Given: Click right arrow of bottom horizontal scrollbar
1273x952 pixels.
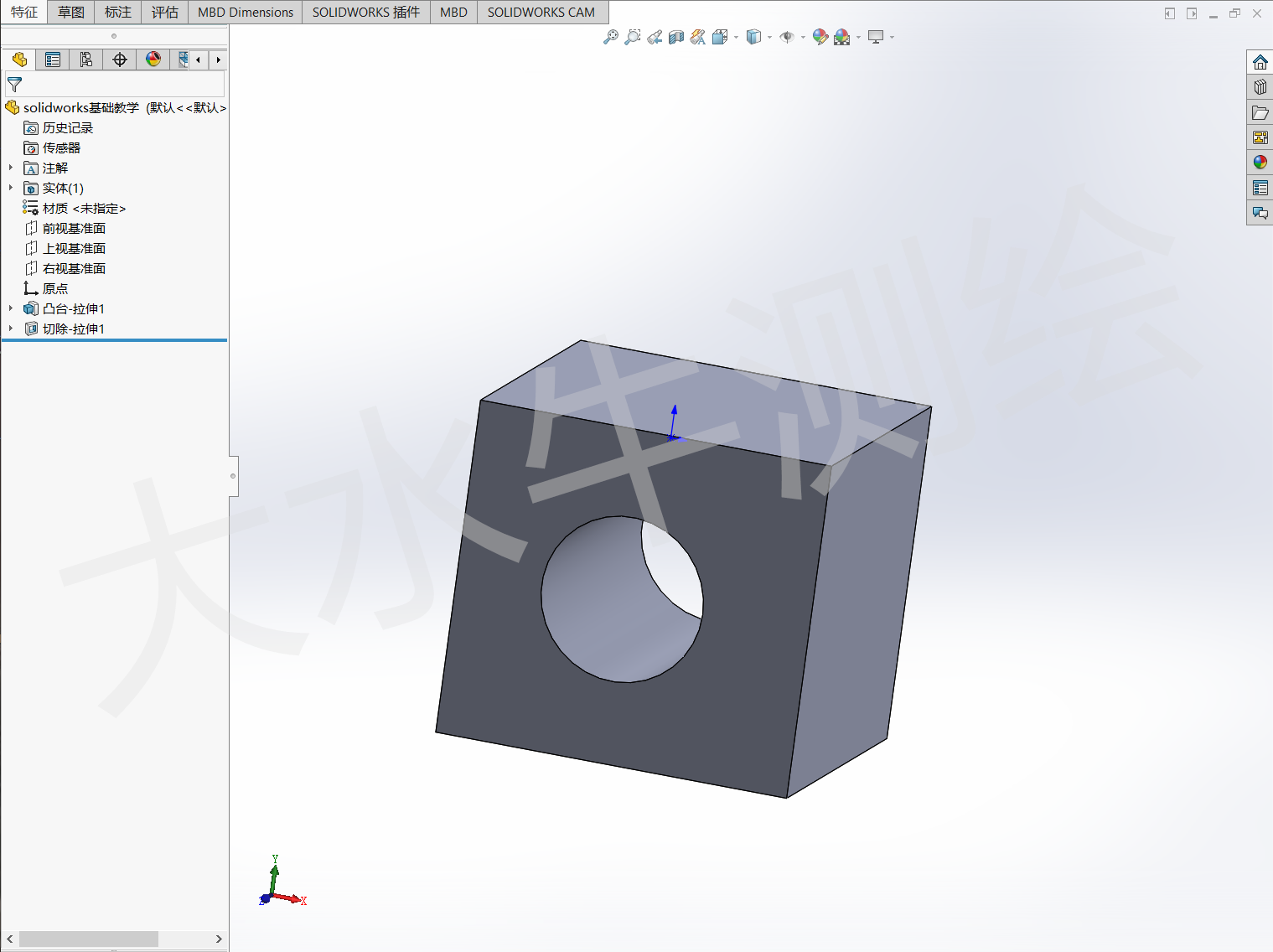Looking at the screenshot, I should pyautogui.click(x=219, y=939).
